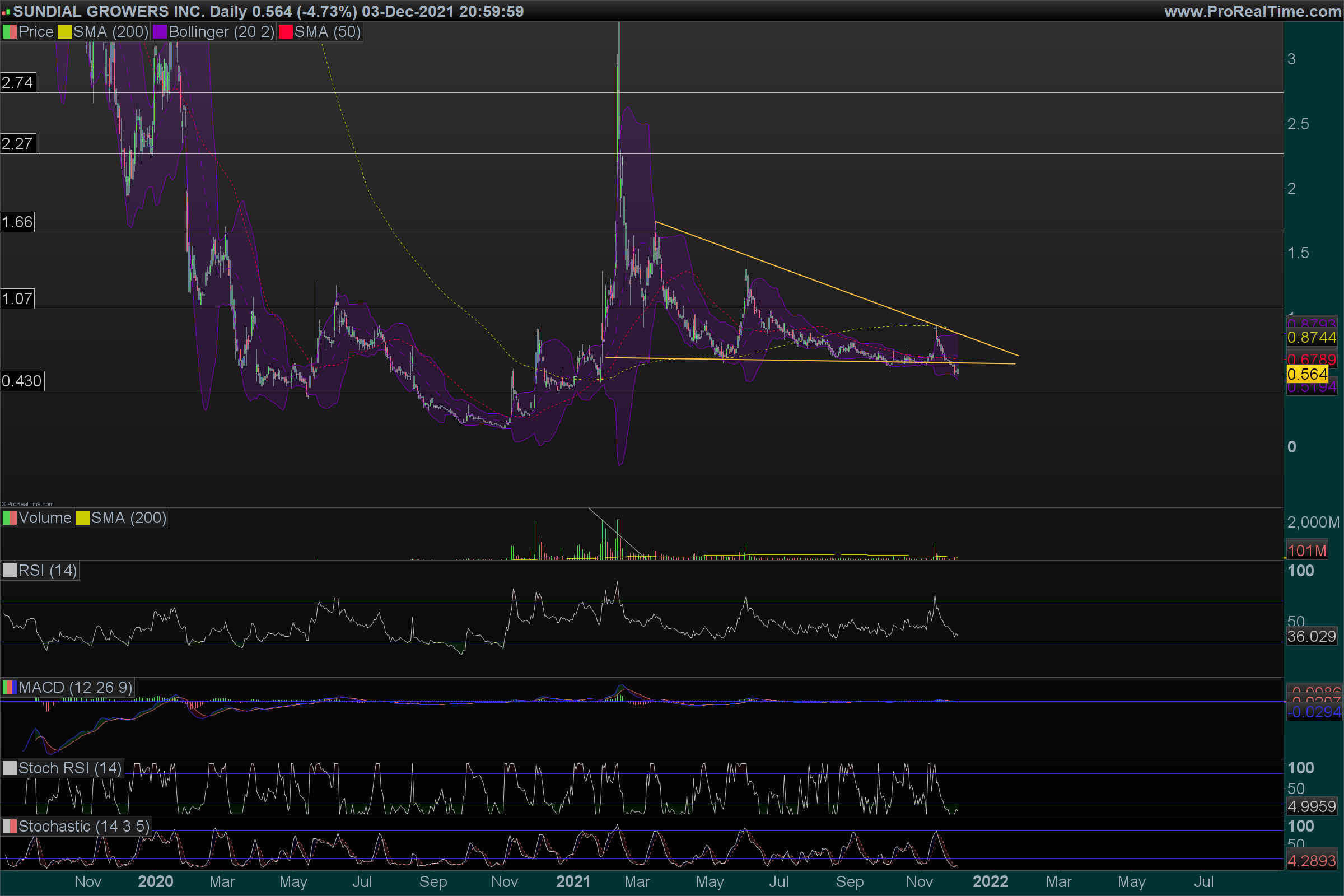Screen dimensions: 1344x896
Task: Click the Volume panel legend icon
Action: pos(10,517)
